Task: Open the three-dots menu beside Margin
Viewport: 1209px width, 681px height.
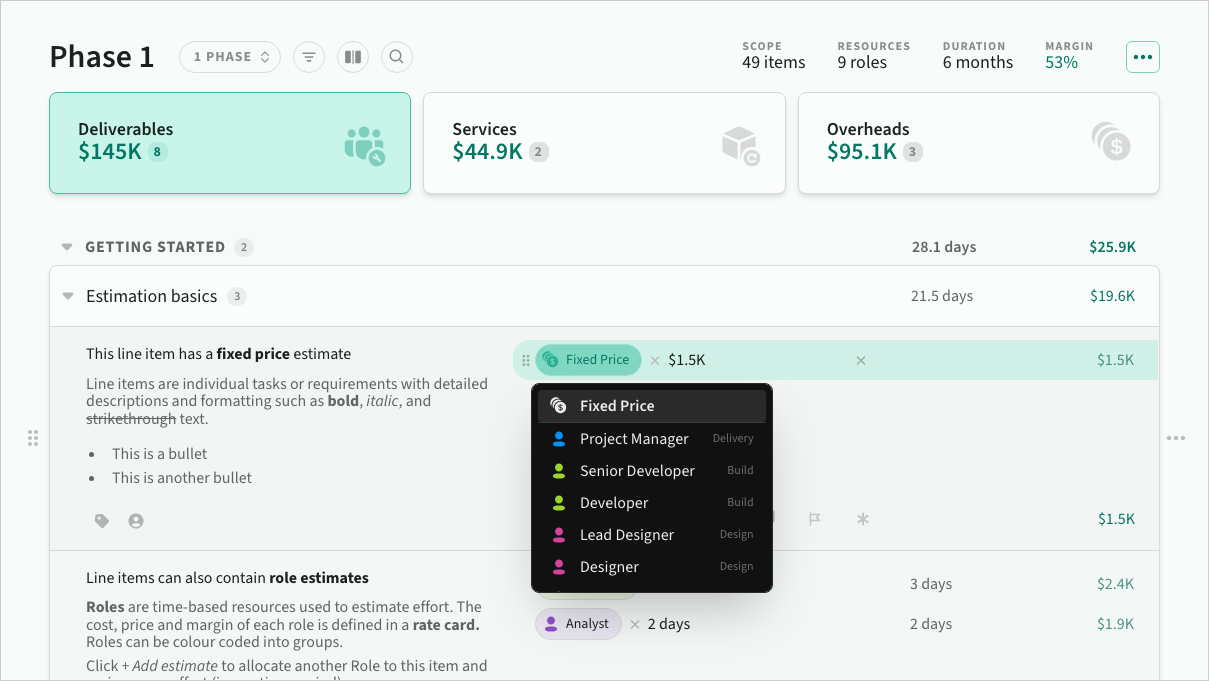Action: coord(1142,57)
